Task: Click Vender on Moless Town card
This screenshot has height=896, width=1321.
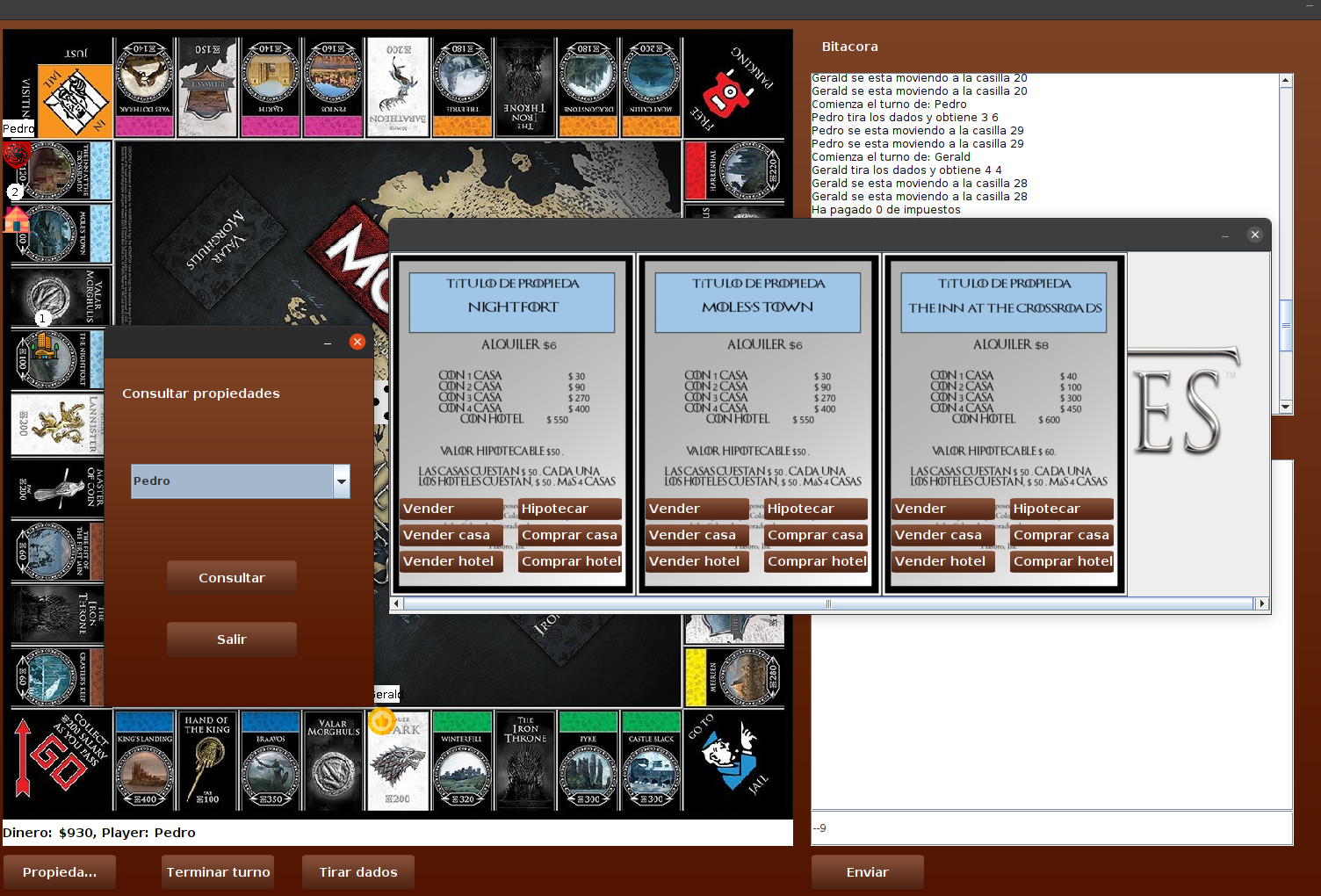Action: [x=697, y=509]
